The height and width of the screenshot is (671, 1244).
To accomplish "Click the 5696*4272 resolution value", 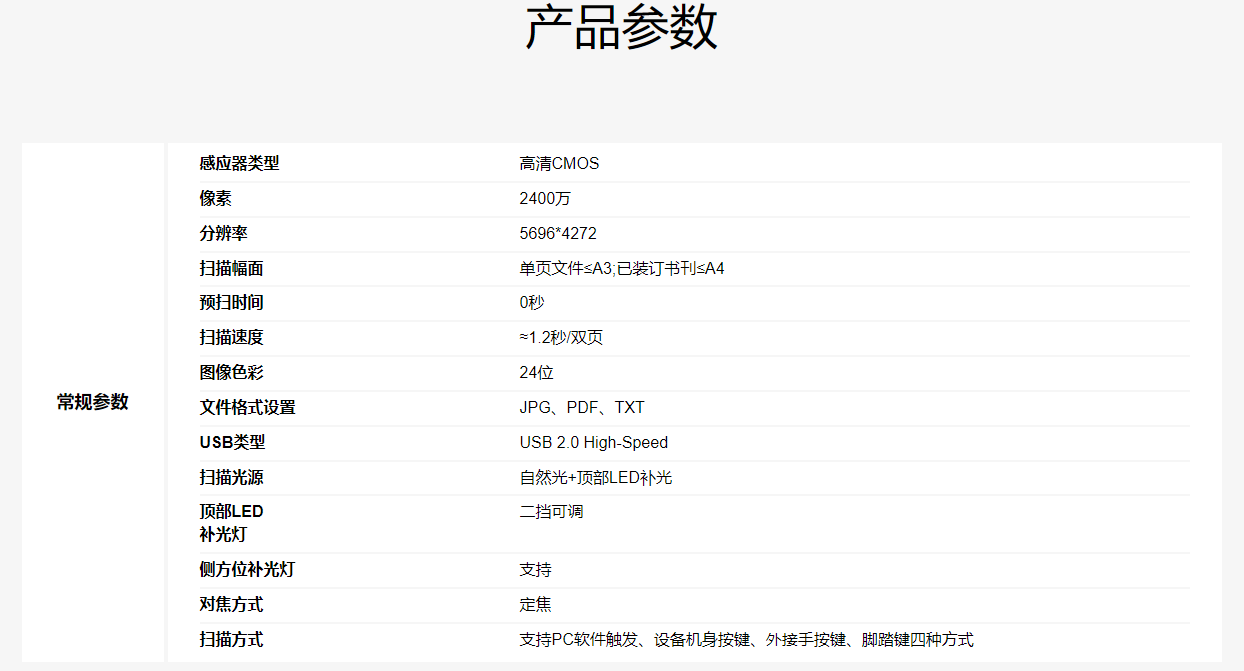I will [558, 234].
